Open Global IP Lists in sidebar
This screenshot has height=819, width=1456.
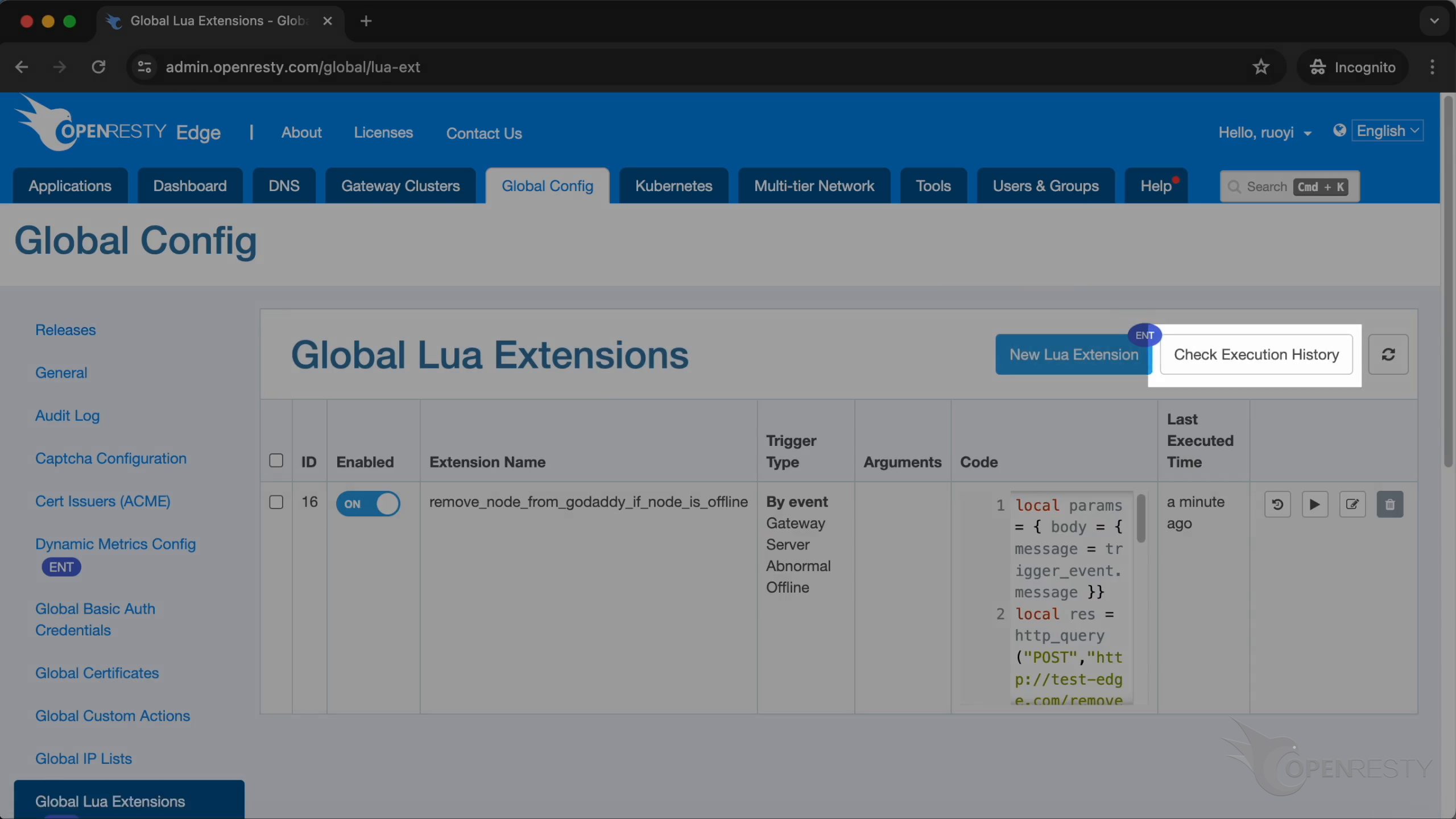tap(84, 759)
